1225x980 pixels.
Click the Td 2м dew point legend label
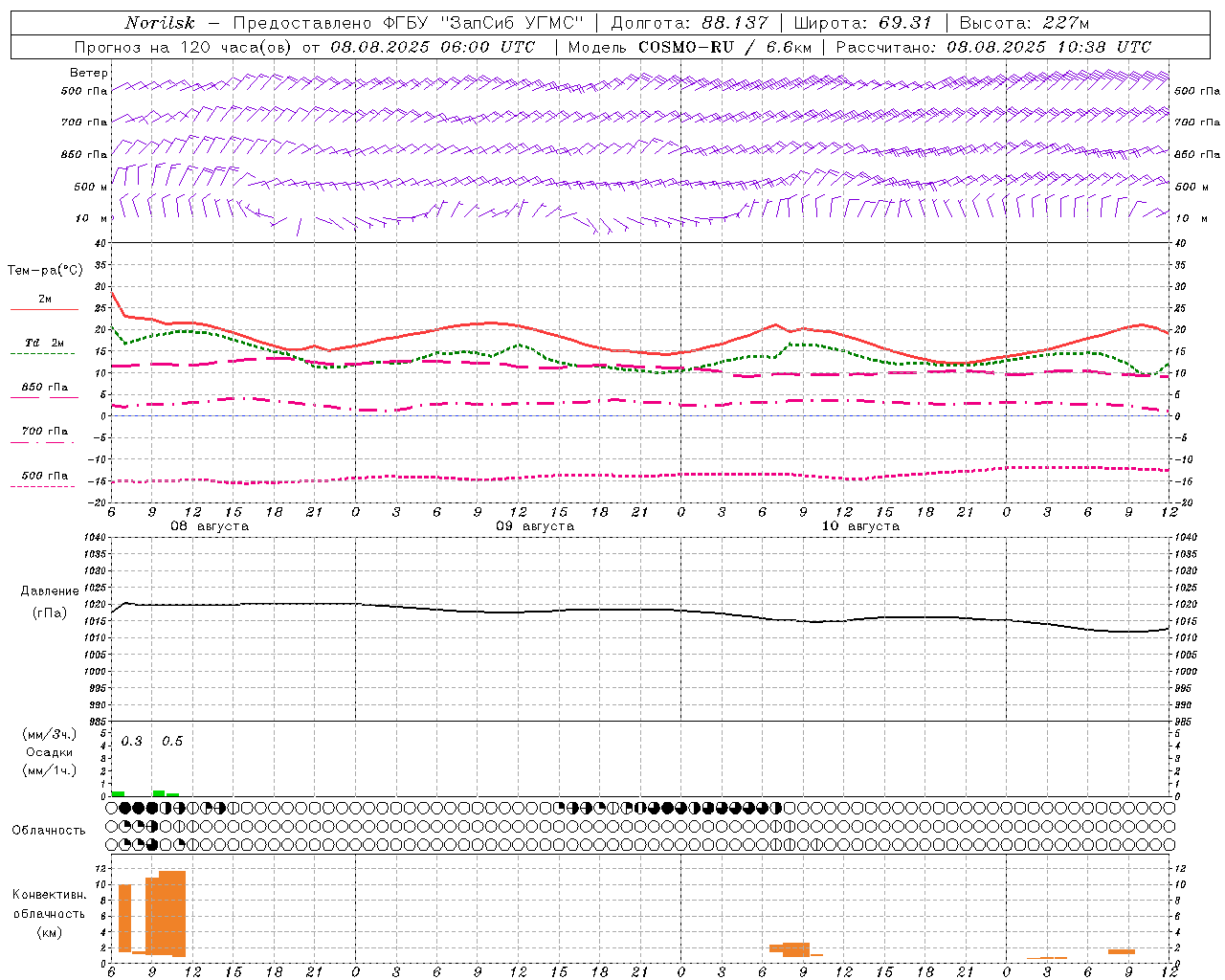tap(44, 343)
